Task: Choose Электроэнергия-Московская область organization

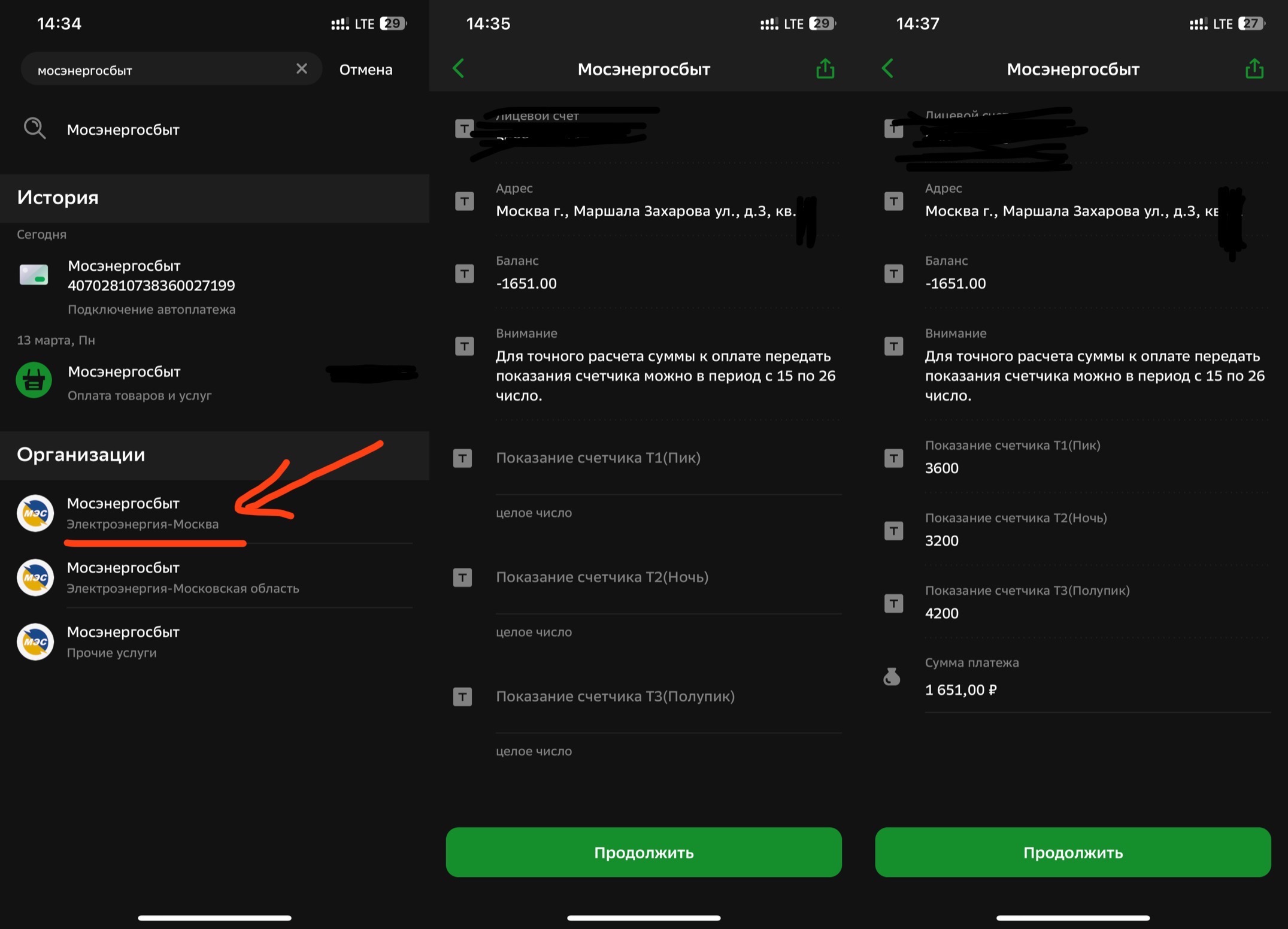Action: (x=215, y=577)
